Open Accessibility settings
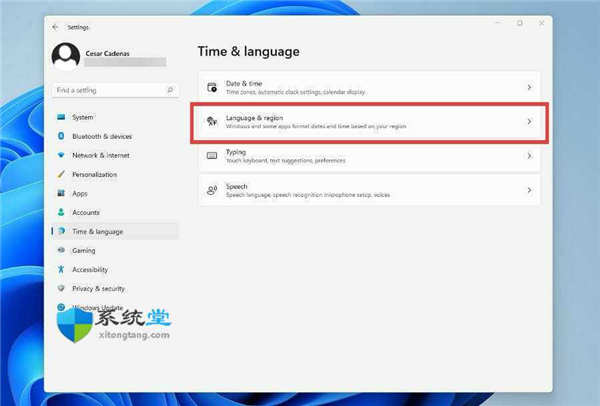 coord(115,269)
